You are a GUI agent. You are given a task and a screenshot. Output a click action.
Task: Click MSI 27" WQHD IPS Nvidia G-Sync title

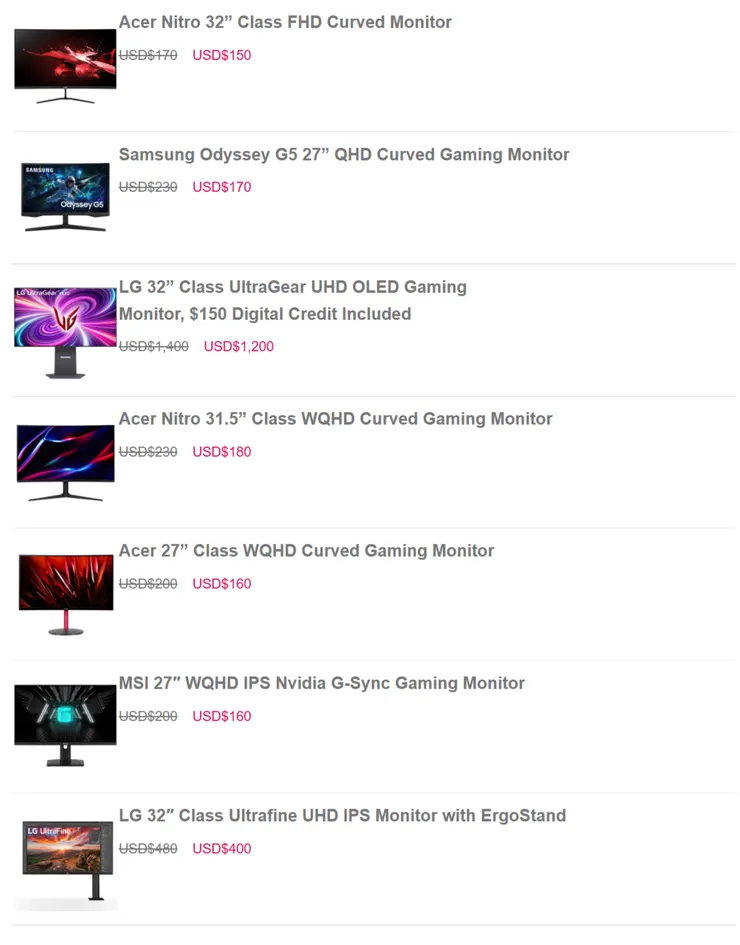321,683
